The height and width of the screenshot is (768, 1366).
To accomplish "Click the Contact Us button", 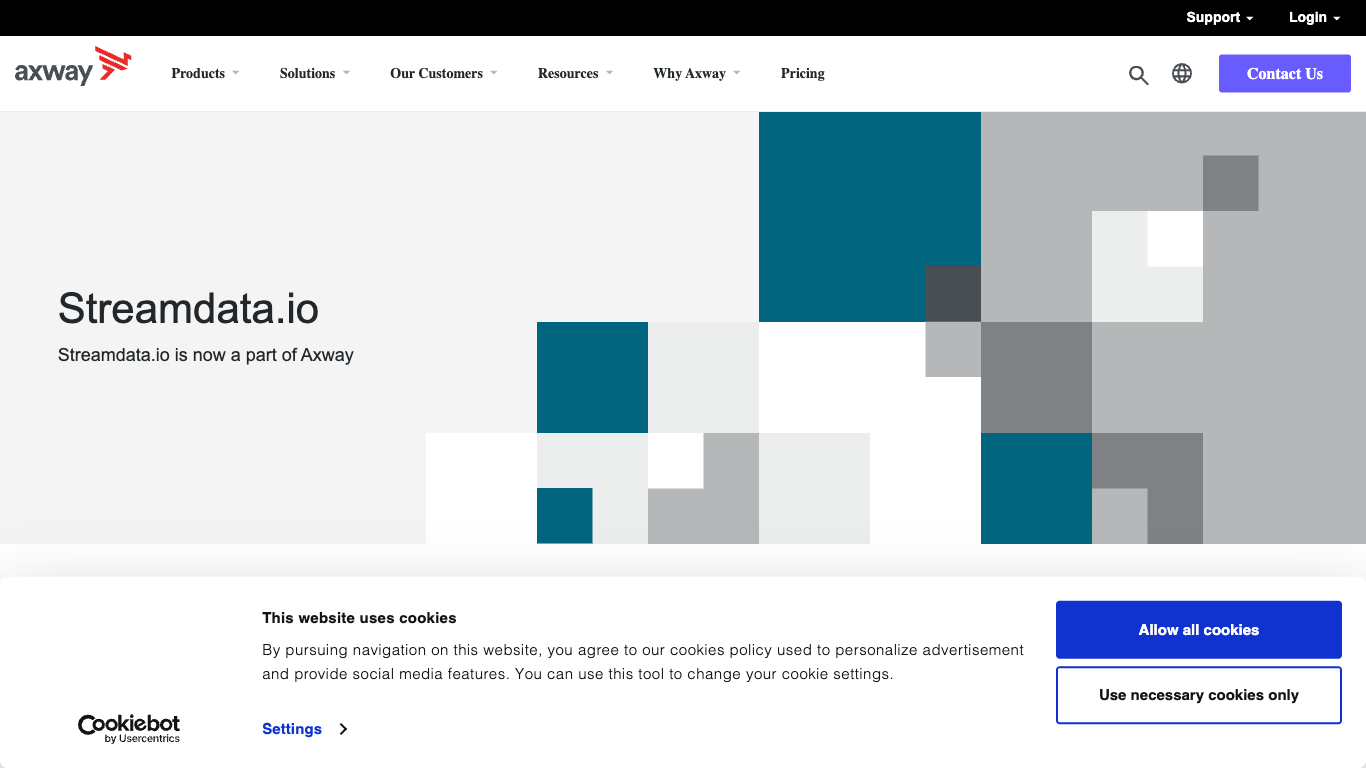I will pyautogui.click(x=1285, y=74).
